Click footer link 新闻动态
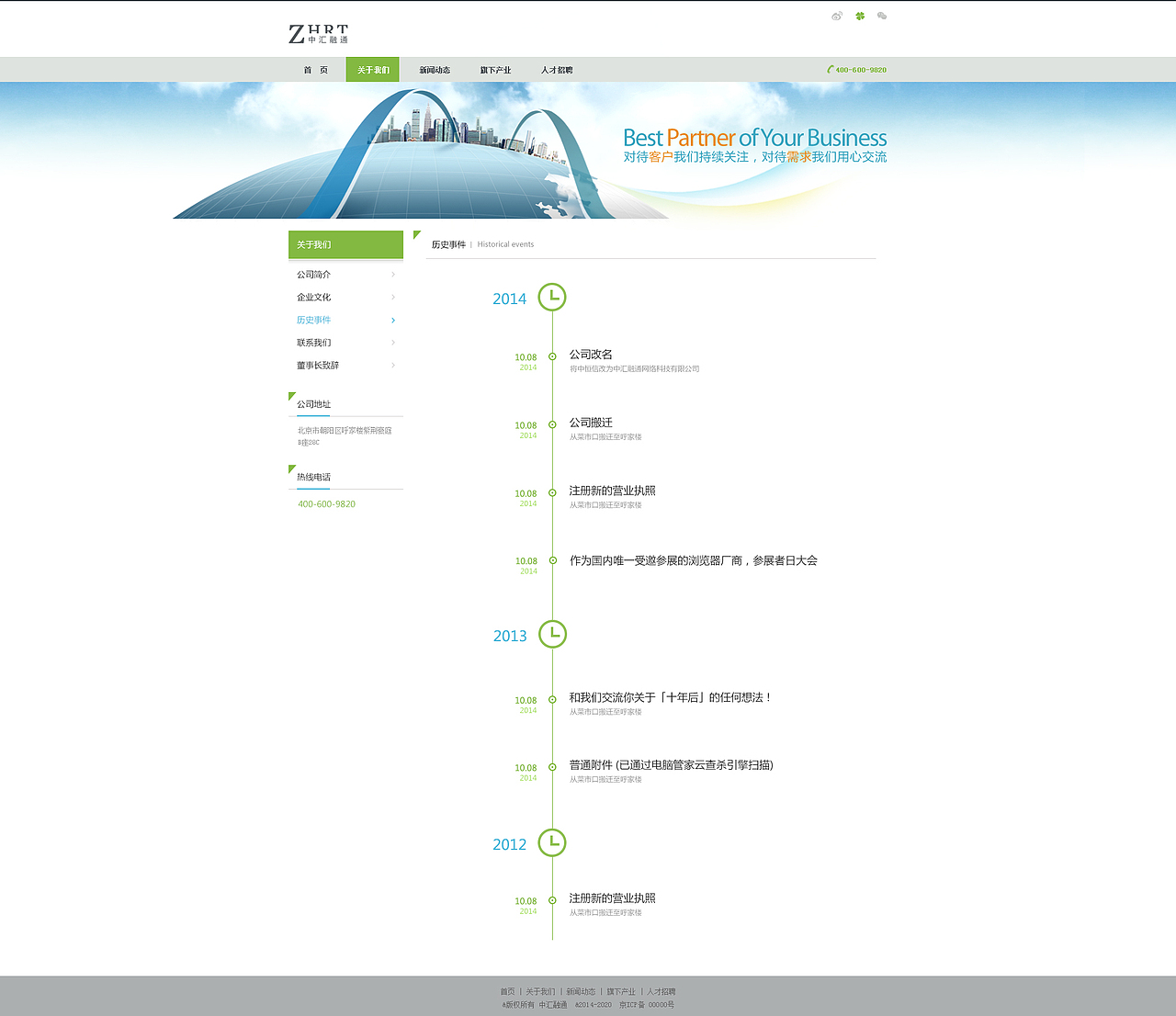The image size is (1176, 1016). tap(581, 992)
